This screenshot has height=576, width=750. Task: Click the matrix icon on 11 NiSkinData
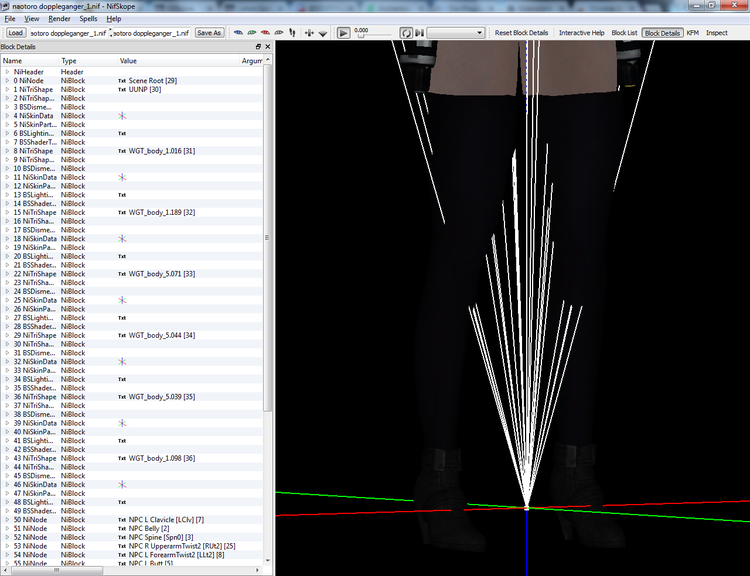[x=122, y=177]
